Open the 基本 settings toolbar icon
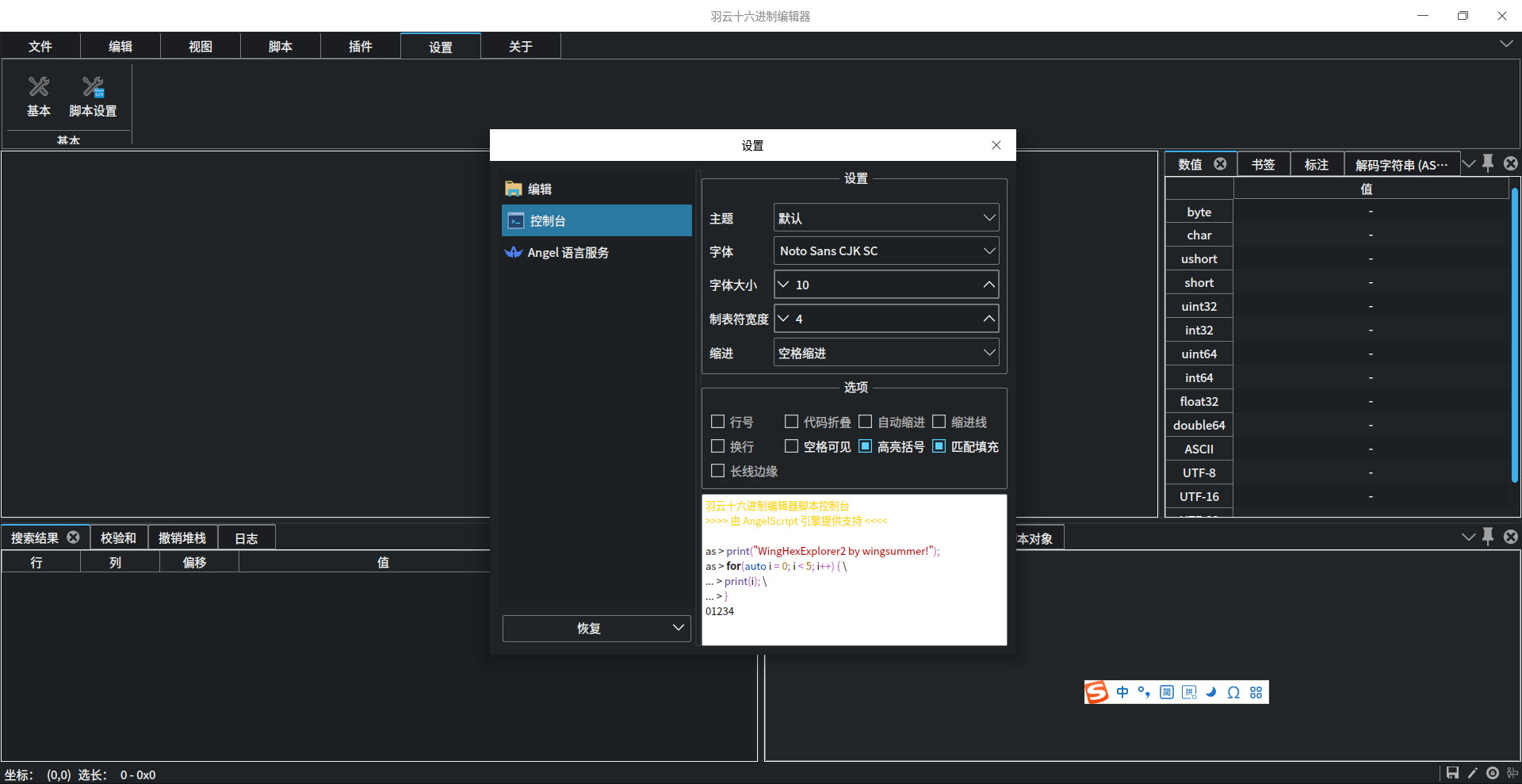This screenshot has width=1522, height=784. point(39,97)
